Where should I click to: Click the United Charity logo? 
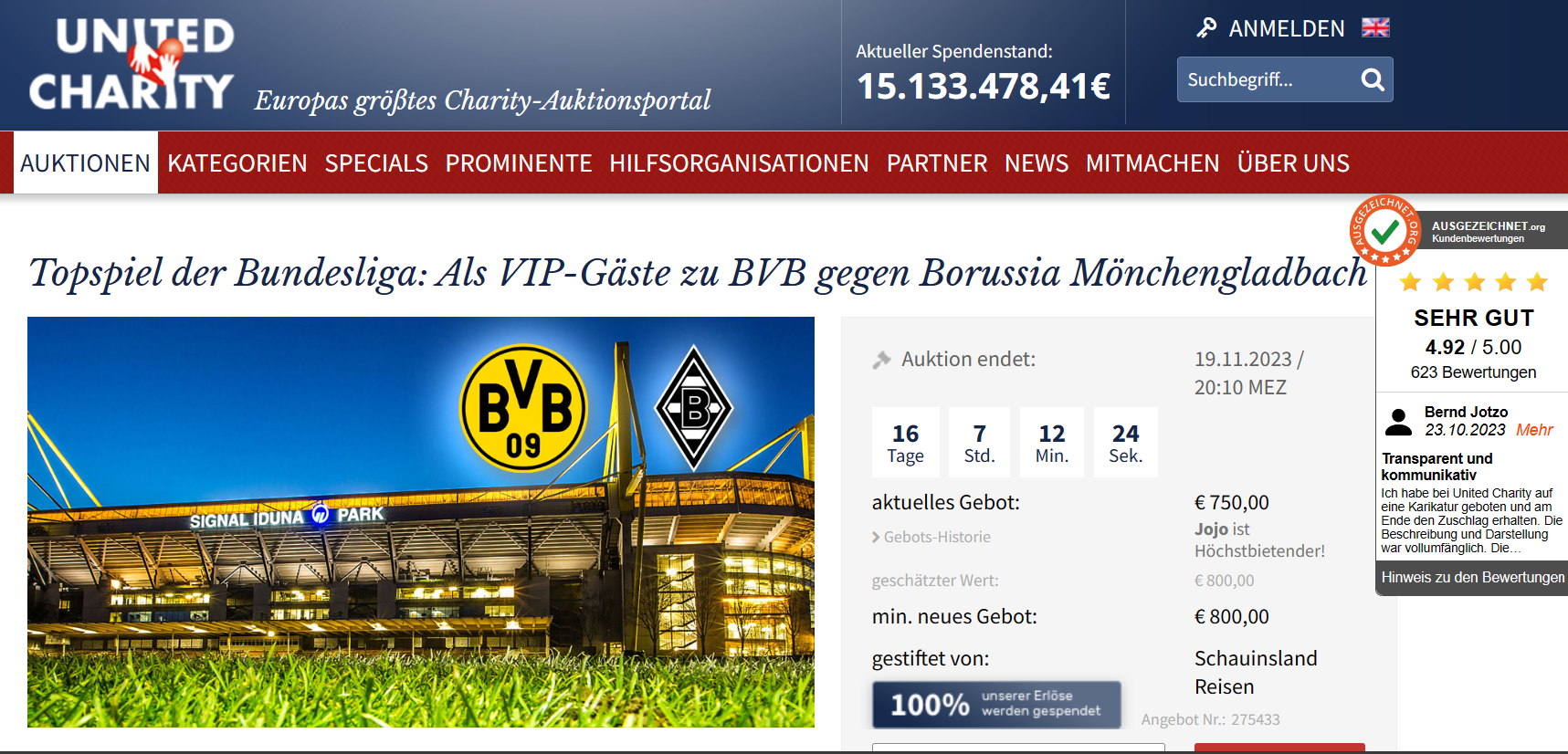click(132, 64)
